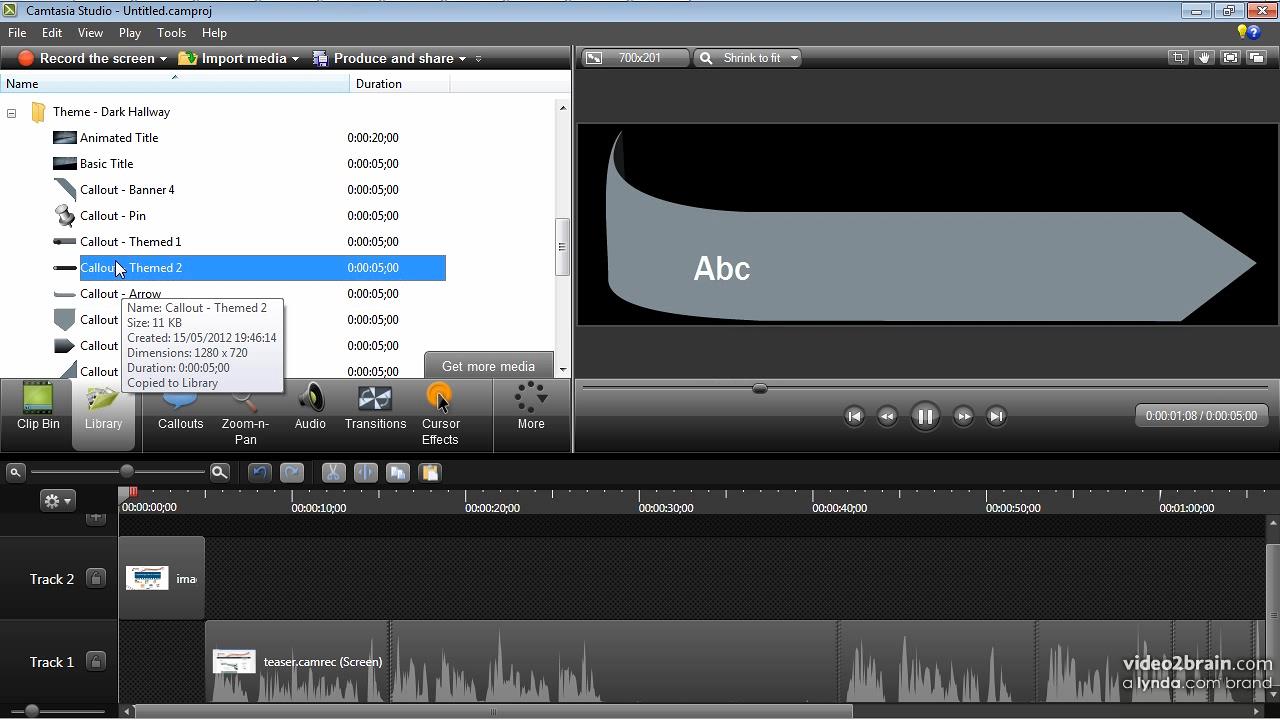The image size is (1280, 720).
Task: Zoom in the timeline magnifier
Action: point(220,472)
